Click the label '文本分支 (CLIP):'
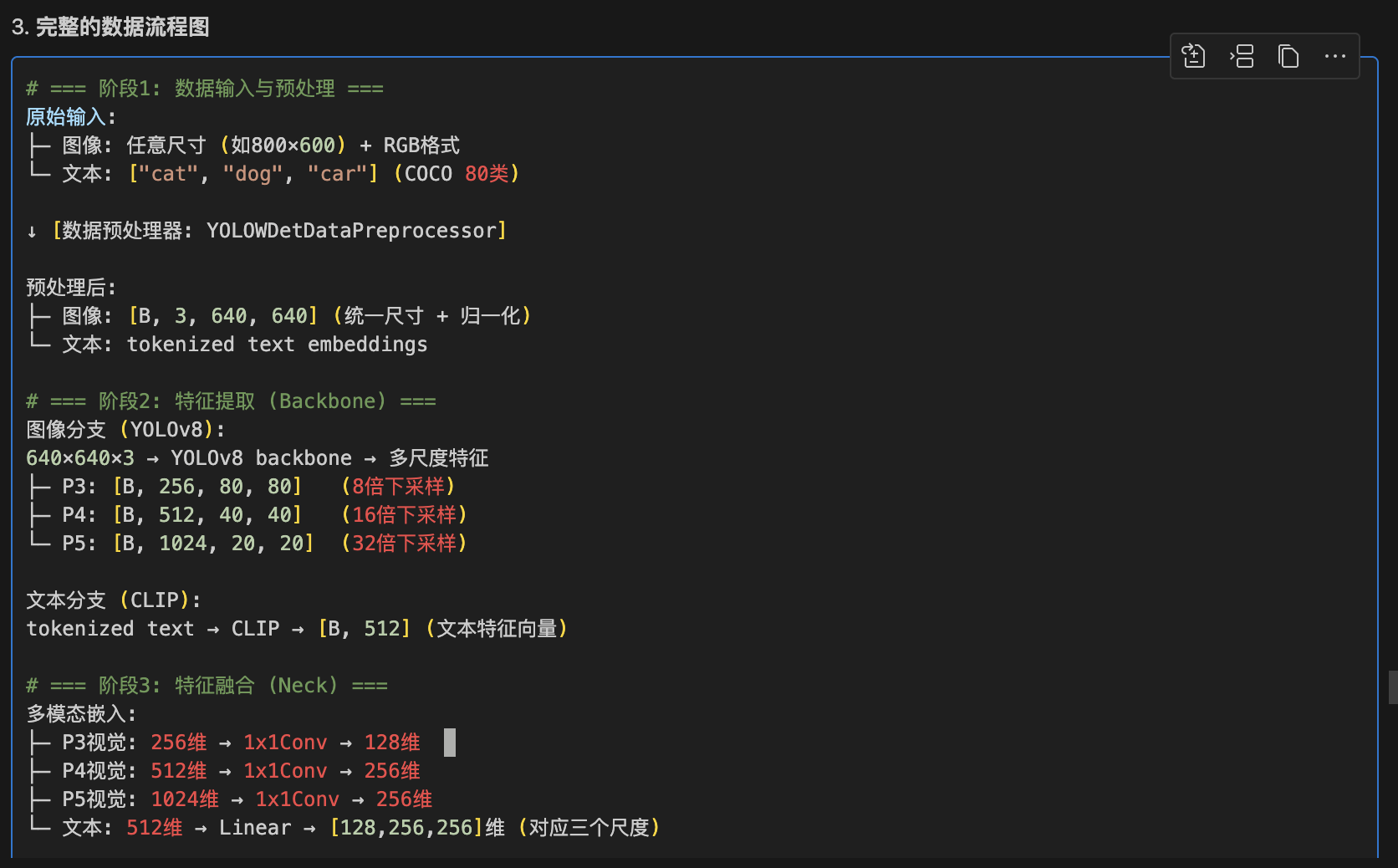1398x868 pixels. [114, 600]
